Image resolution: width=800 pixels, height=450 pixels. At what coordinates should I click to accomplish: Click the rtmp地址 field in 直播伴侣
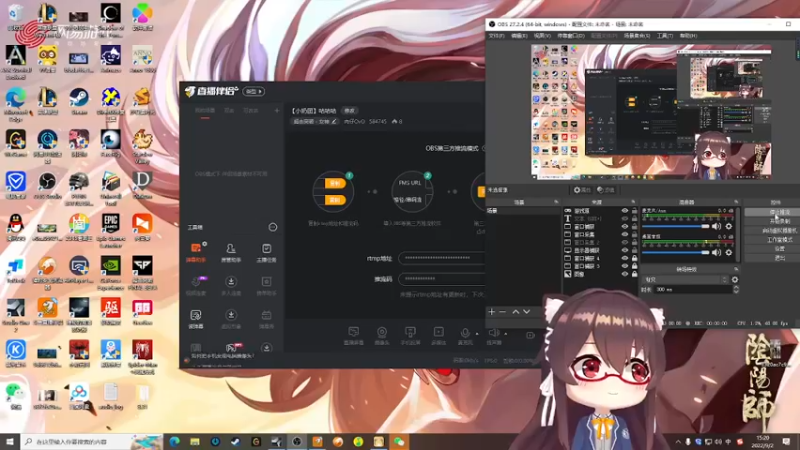[441, 258]
